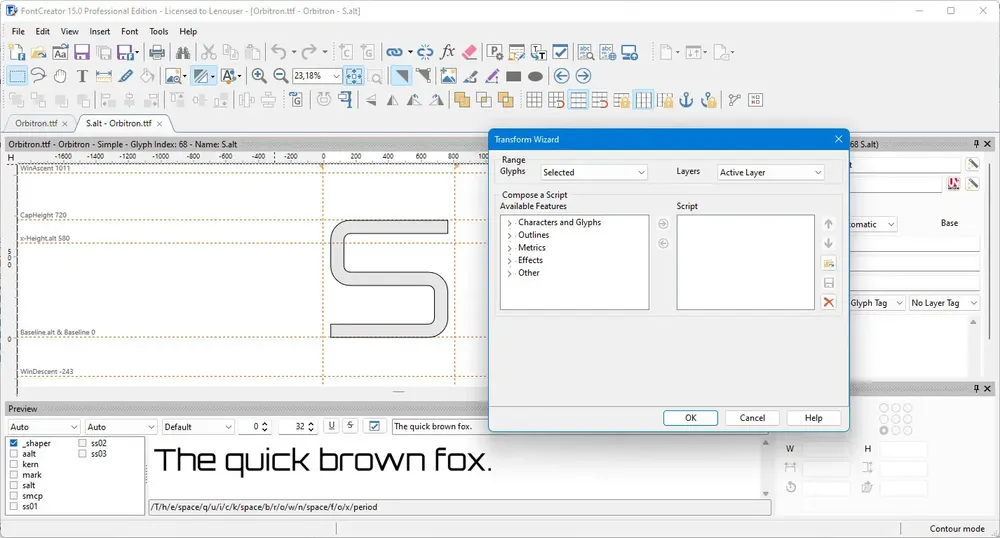Open the Insert menu

[99, 31]
